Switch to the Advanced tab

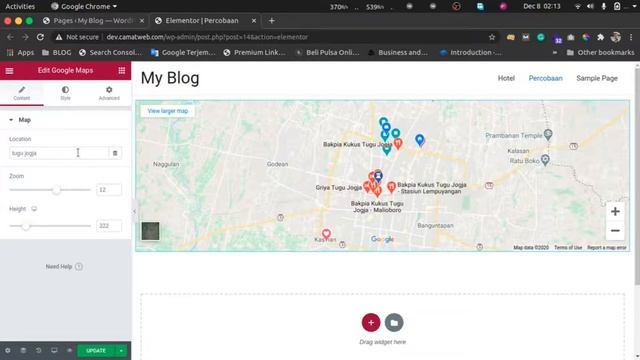pyautogui.click(x=109, y=93)
